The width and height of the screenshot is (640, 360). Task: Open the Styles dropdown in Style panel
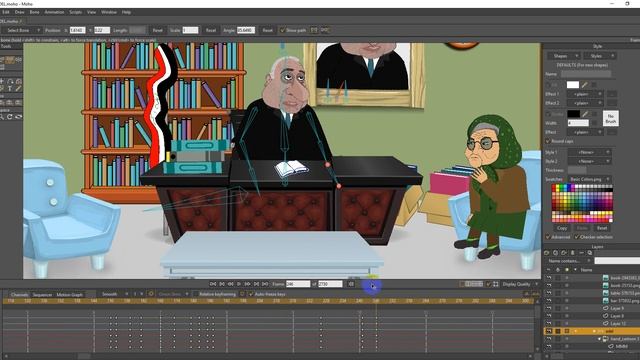point(600,56)
